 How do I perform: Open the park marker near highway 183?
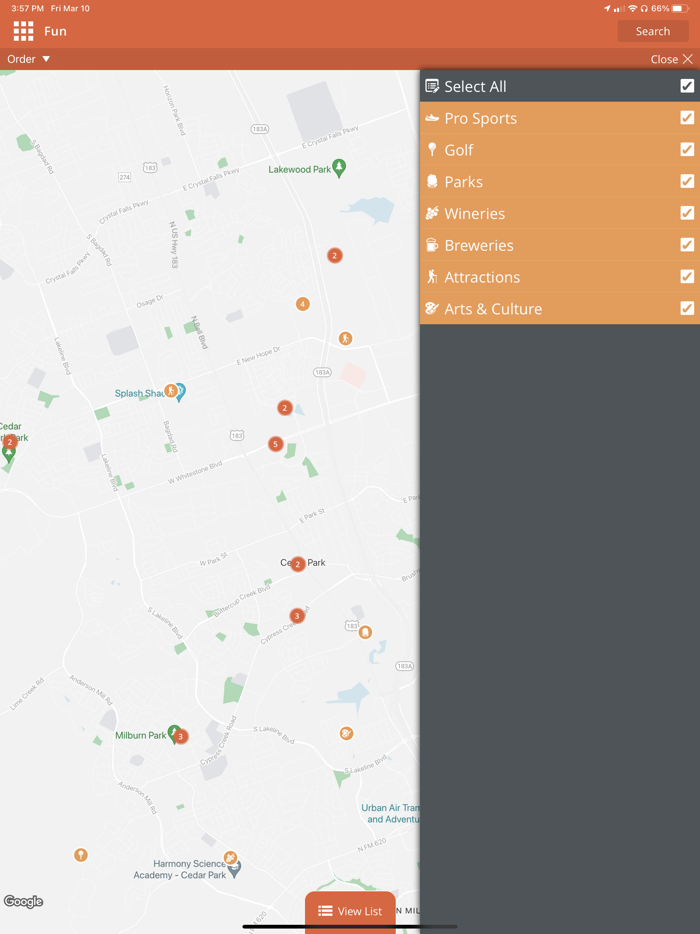click(x=365, y=632)
